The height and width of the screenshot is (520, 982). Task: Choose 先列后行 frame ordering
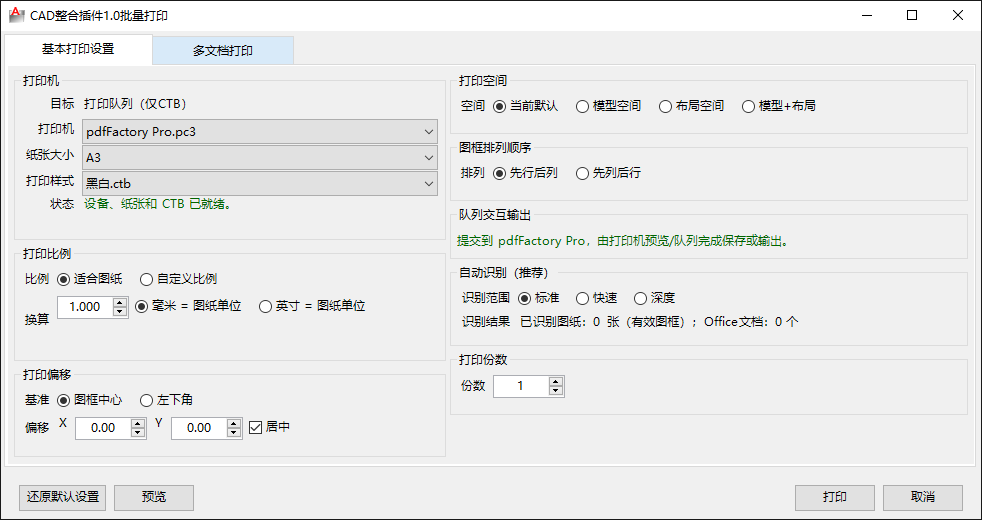pos(608,174)
